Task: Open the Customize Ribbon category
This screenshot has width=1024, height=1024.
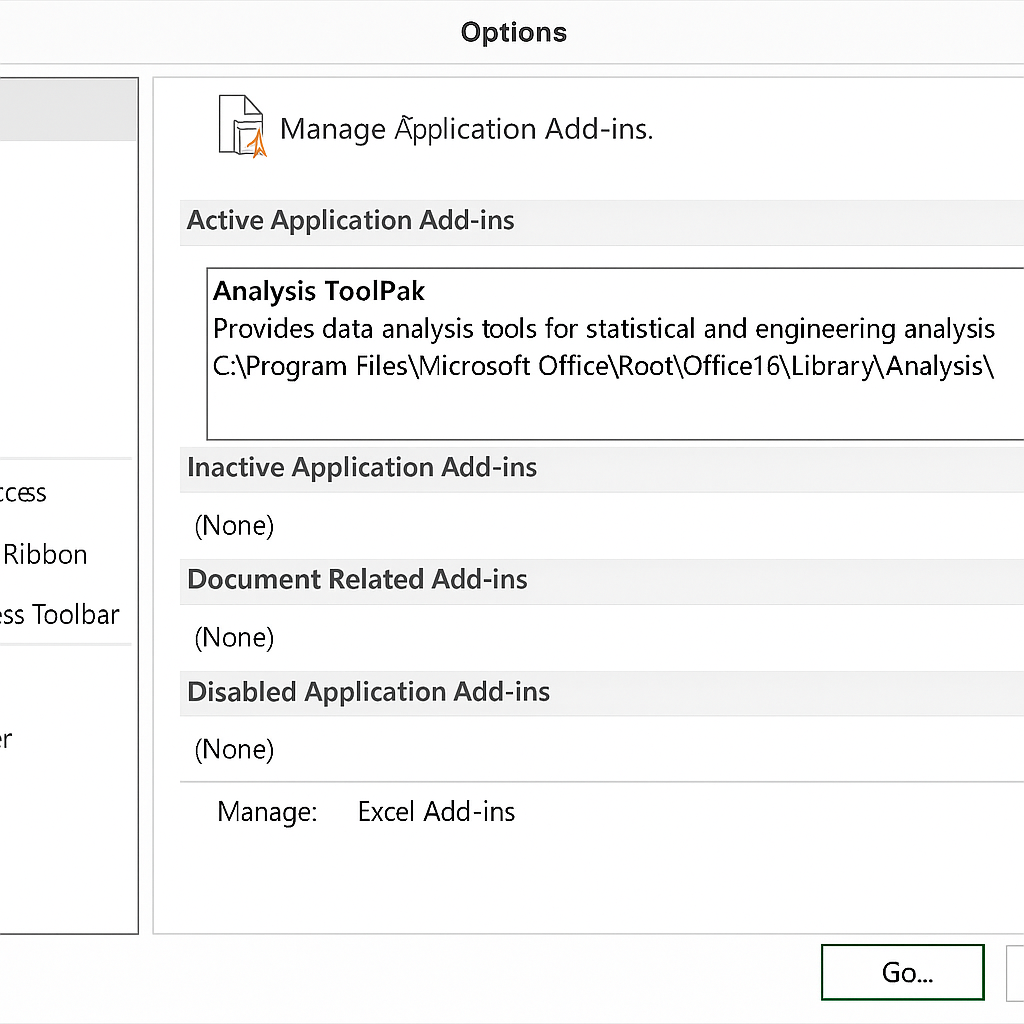Action: (x=45, y=555)
